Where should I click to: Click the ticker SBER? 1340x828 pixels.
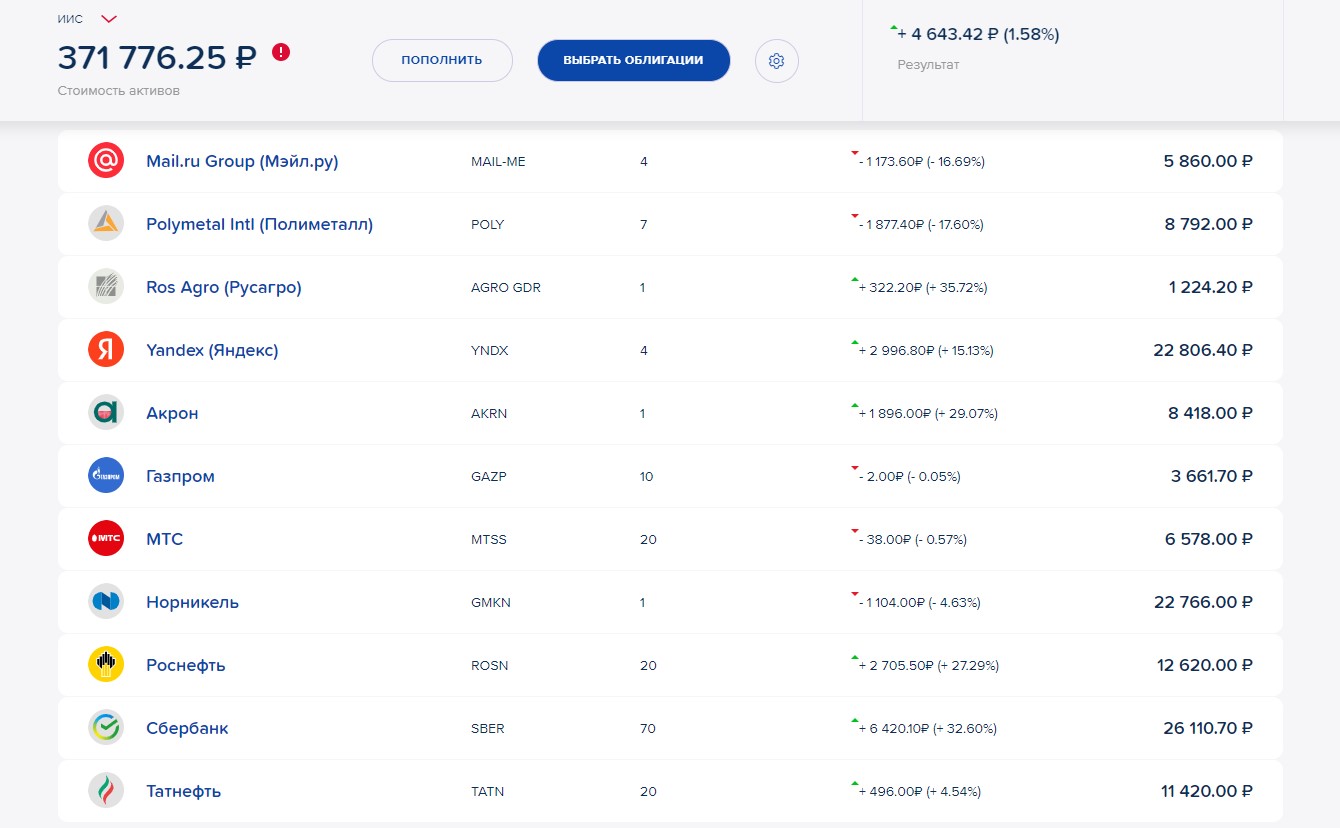click(488, 728)
